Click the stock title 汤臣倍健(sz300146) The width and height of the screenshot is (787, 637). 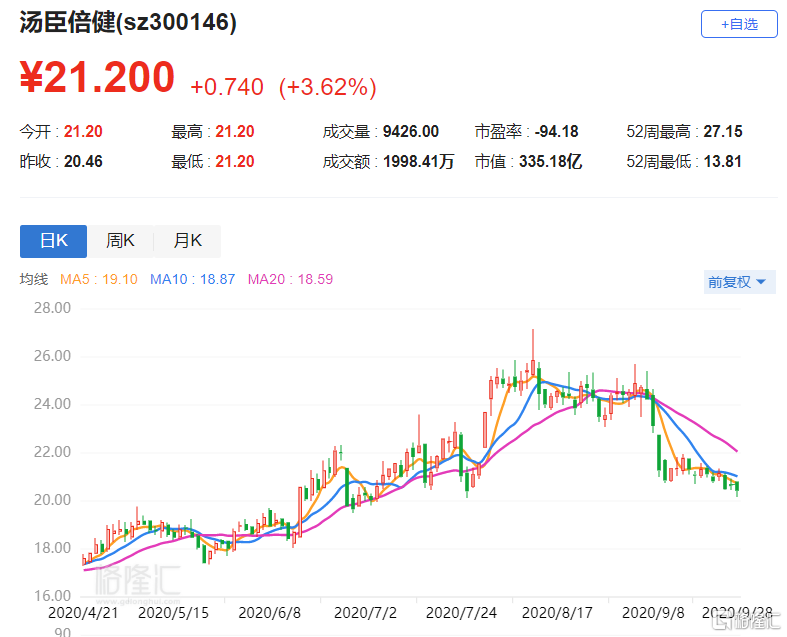coord(128,22)
